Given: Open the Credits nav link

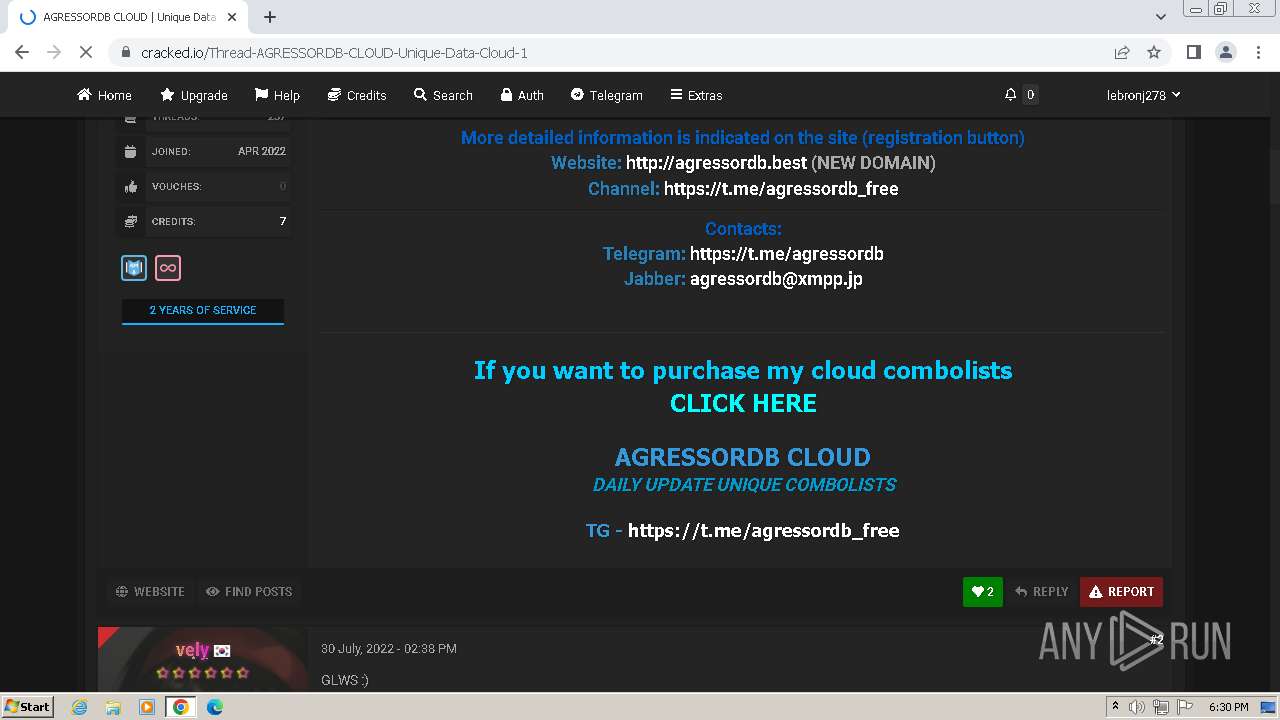Looking at the screenshot, I should coord(357,95).
